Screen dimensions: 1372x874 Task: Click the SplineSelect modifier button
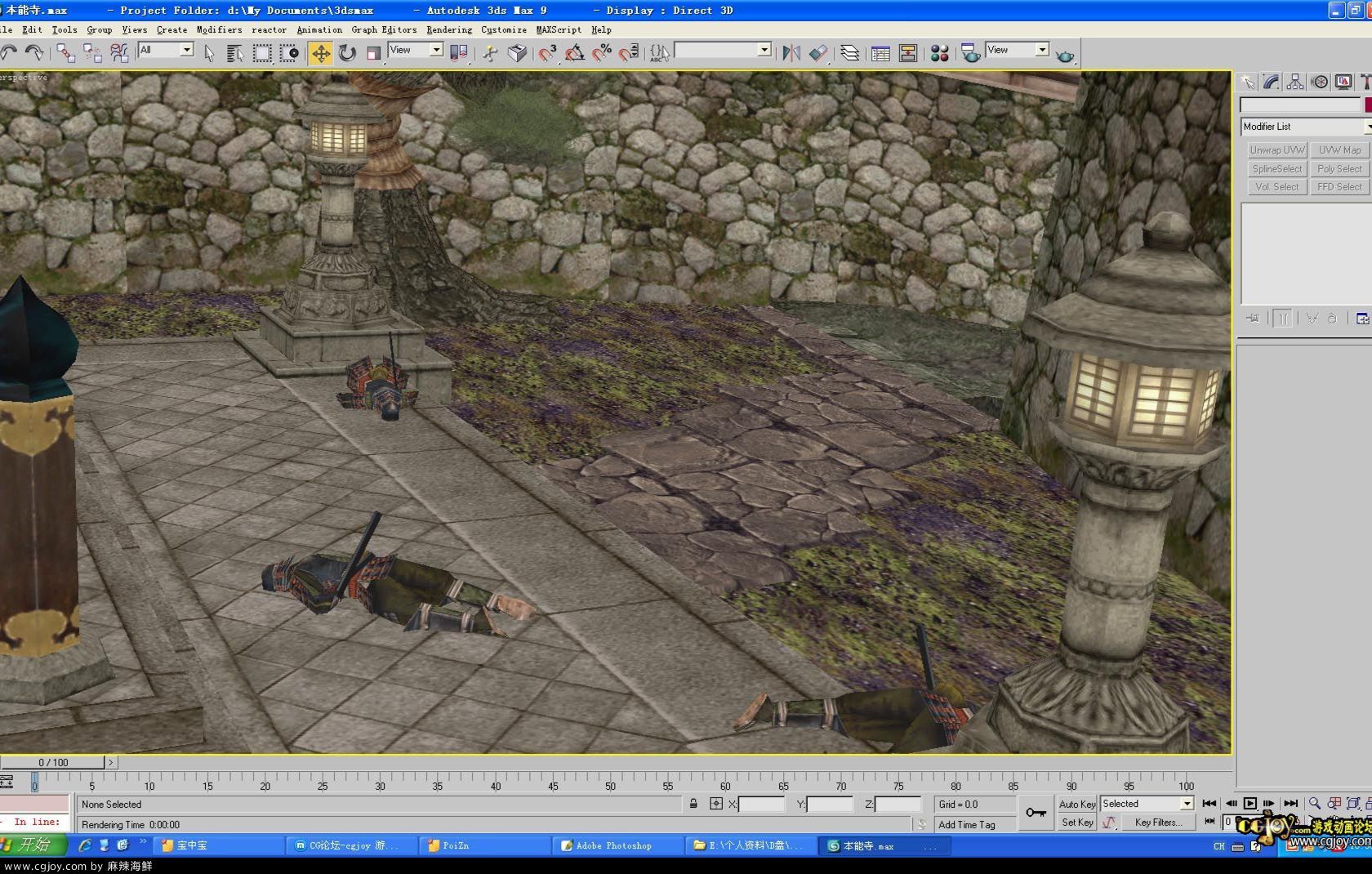tap(1277, 169)
